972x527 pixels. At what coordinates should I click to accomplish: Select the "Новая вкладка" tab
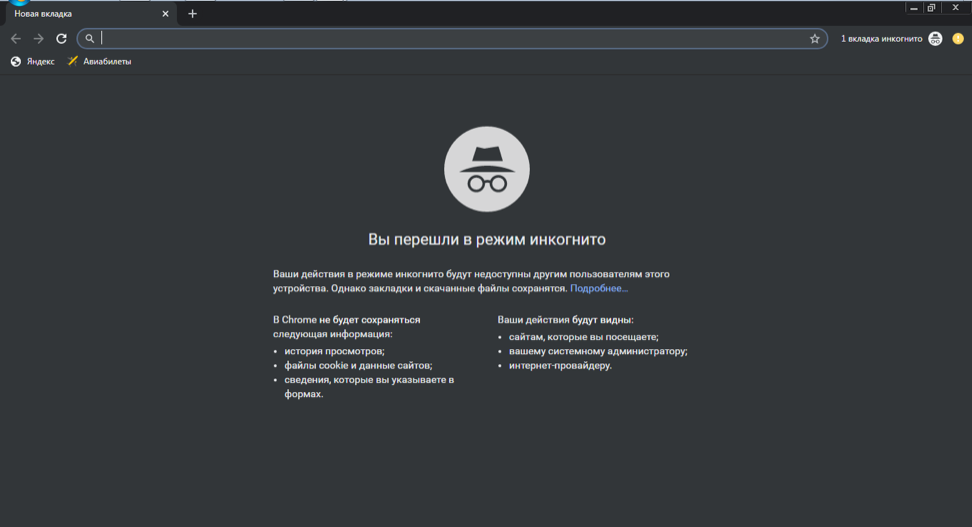point(80,14)
